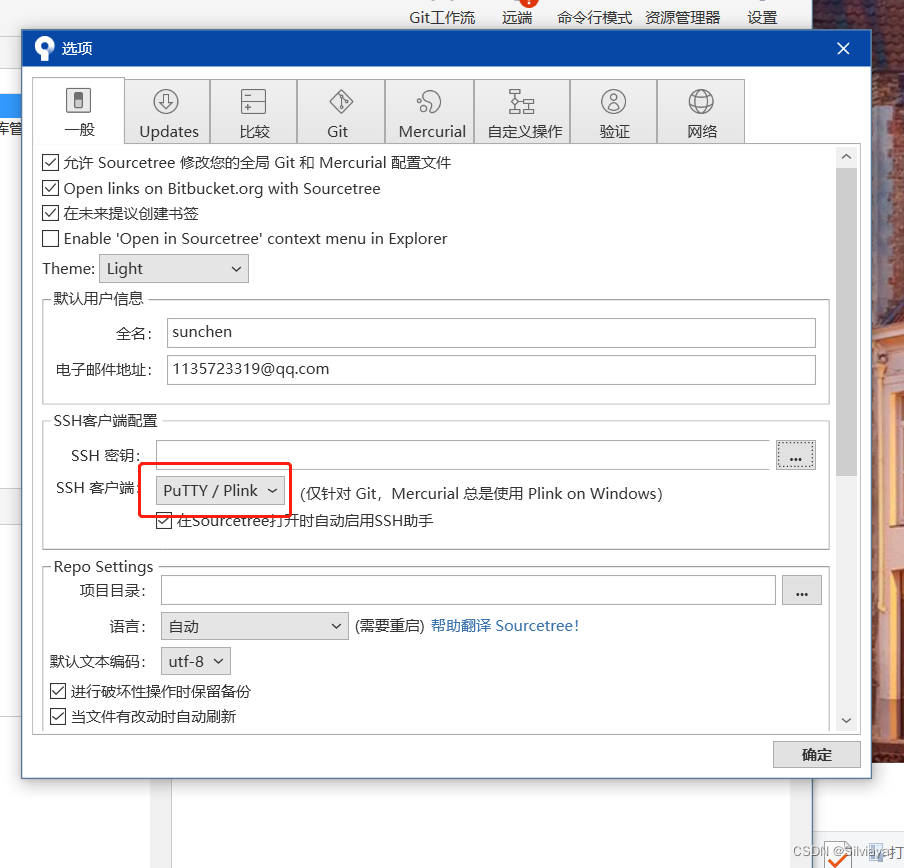The height and width of the screenshot is (868, 904).
Task: Open the 一般 (General) tab
Action: (x=78, y=111)
